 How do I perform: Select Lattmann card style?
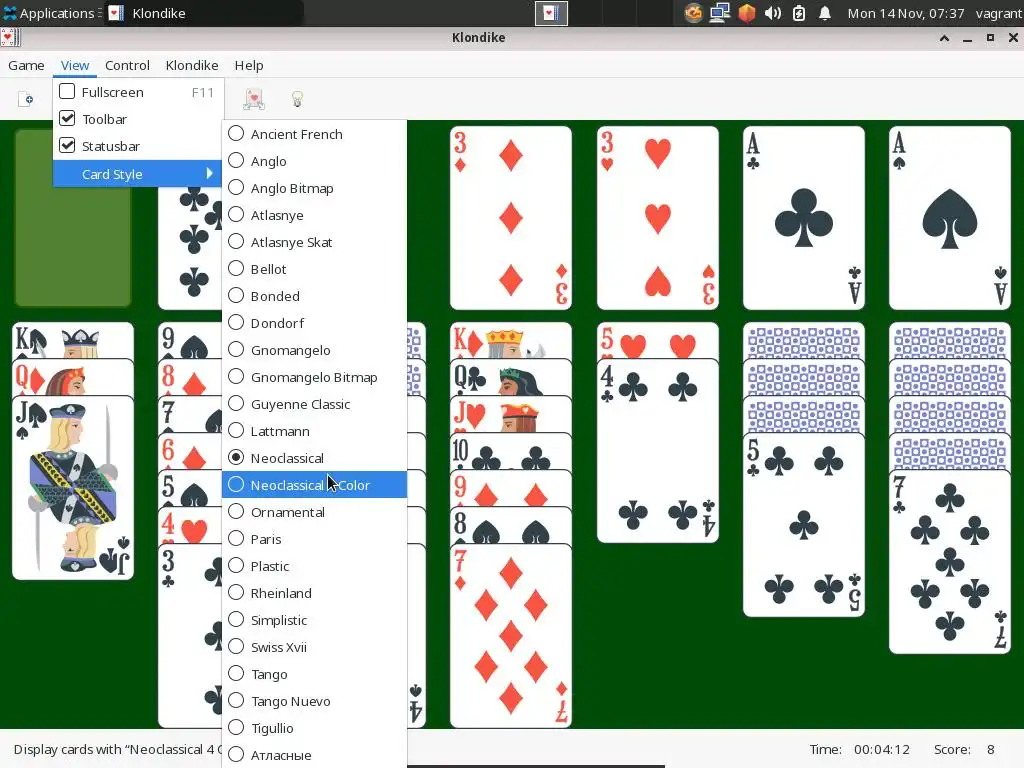pos(314,431)
